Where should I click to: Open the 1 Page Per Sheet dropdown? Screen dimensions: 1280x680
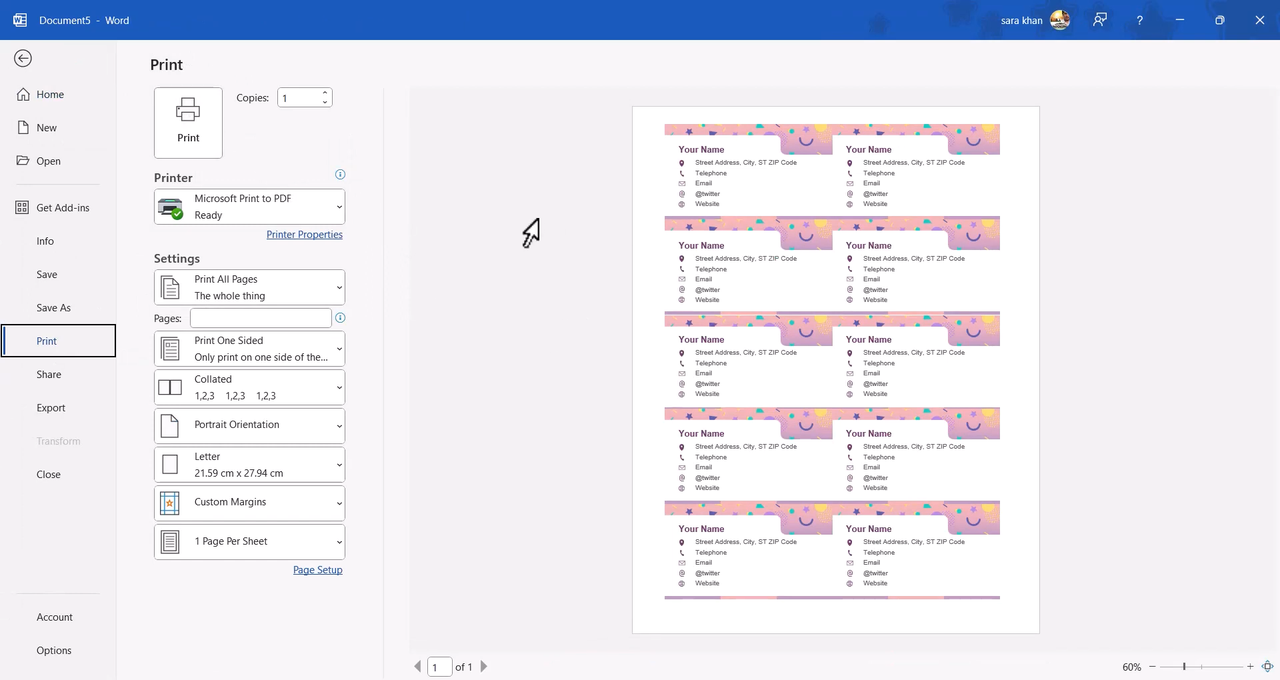(249, 541)
